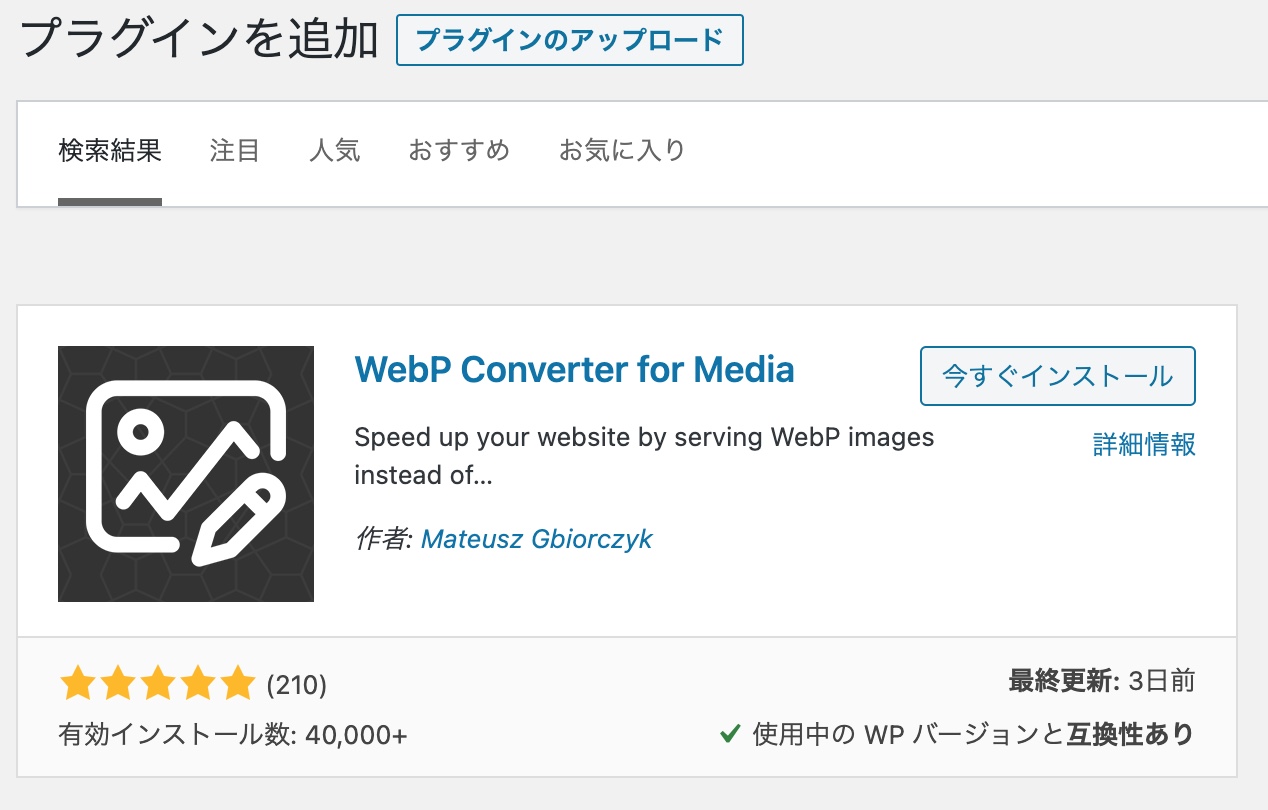View the お気に入り tab
The width and height of the screenshot is (1268, 810).
point(621,150)
